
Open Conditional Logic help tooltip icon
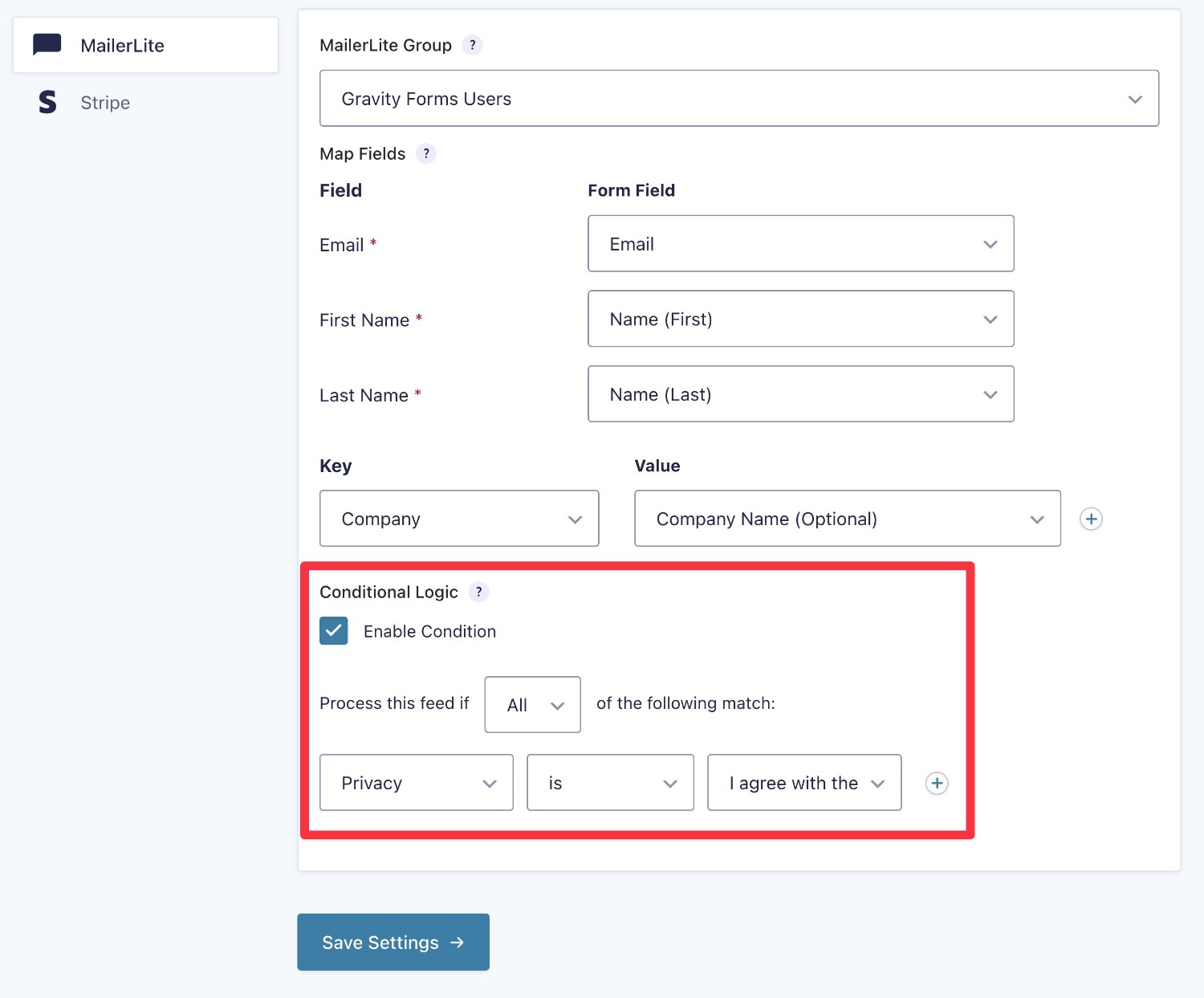(x=479, y=592)
